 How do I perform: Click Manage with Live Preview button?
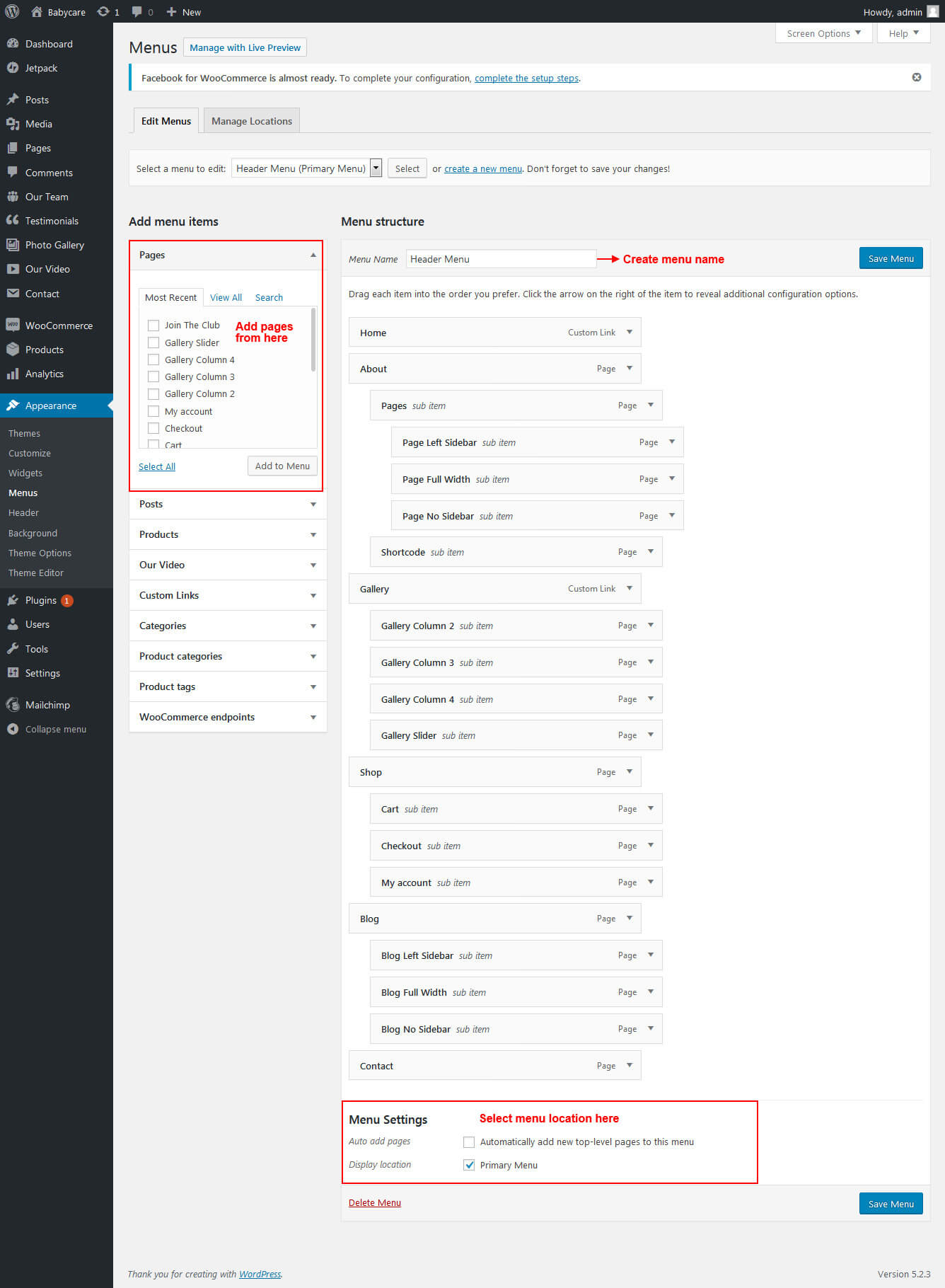[x=245, y=47]
